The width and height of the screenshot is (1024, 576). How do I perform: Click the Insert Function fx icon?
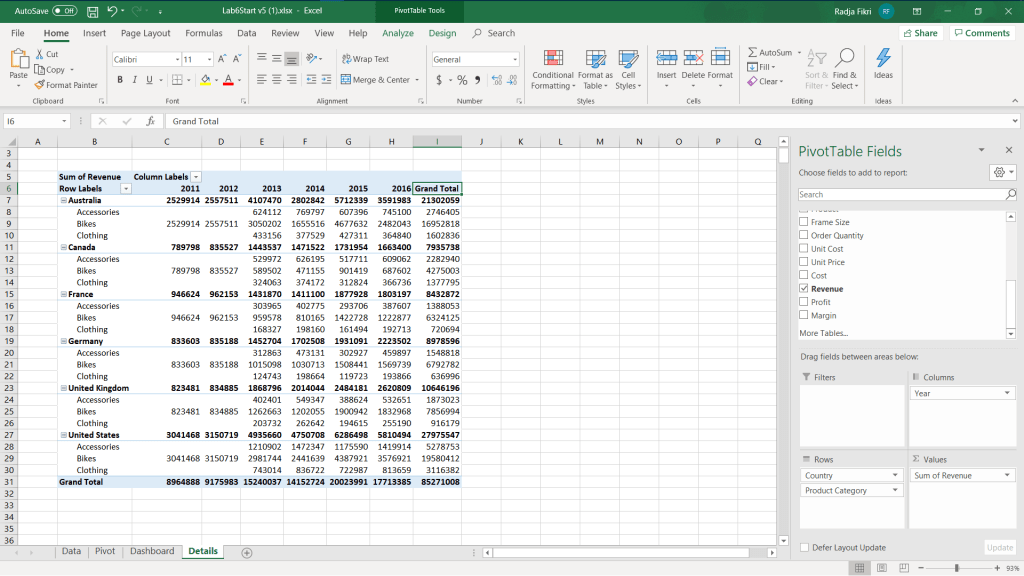click(150, 121)
